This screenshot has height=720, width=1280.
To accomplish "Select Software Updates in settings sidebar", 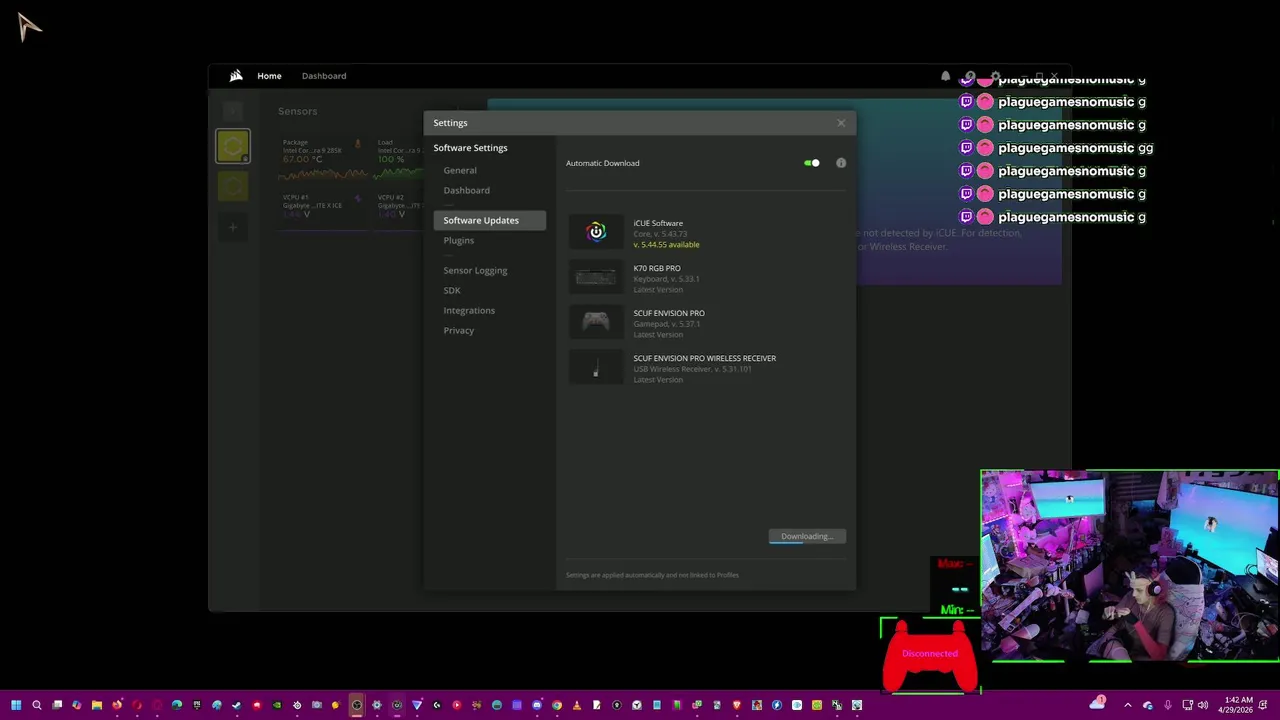I will point(490,220).
